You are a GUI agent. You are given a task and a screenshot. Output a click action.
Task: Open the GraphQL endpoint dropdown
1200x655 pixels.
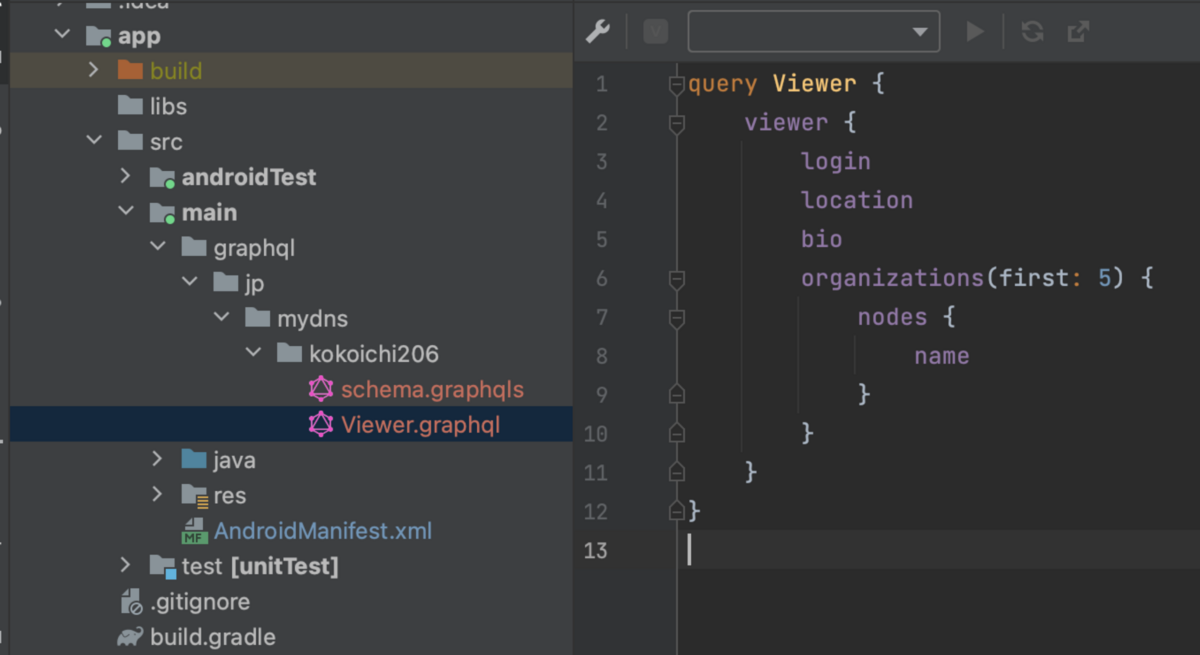click(x=919, y=31)
